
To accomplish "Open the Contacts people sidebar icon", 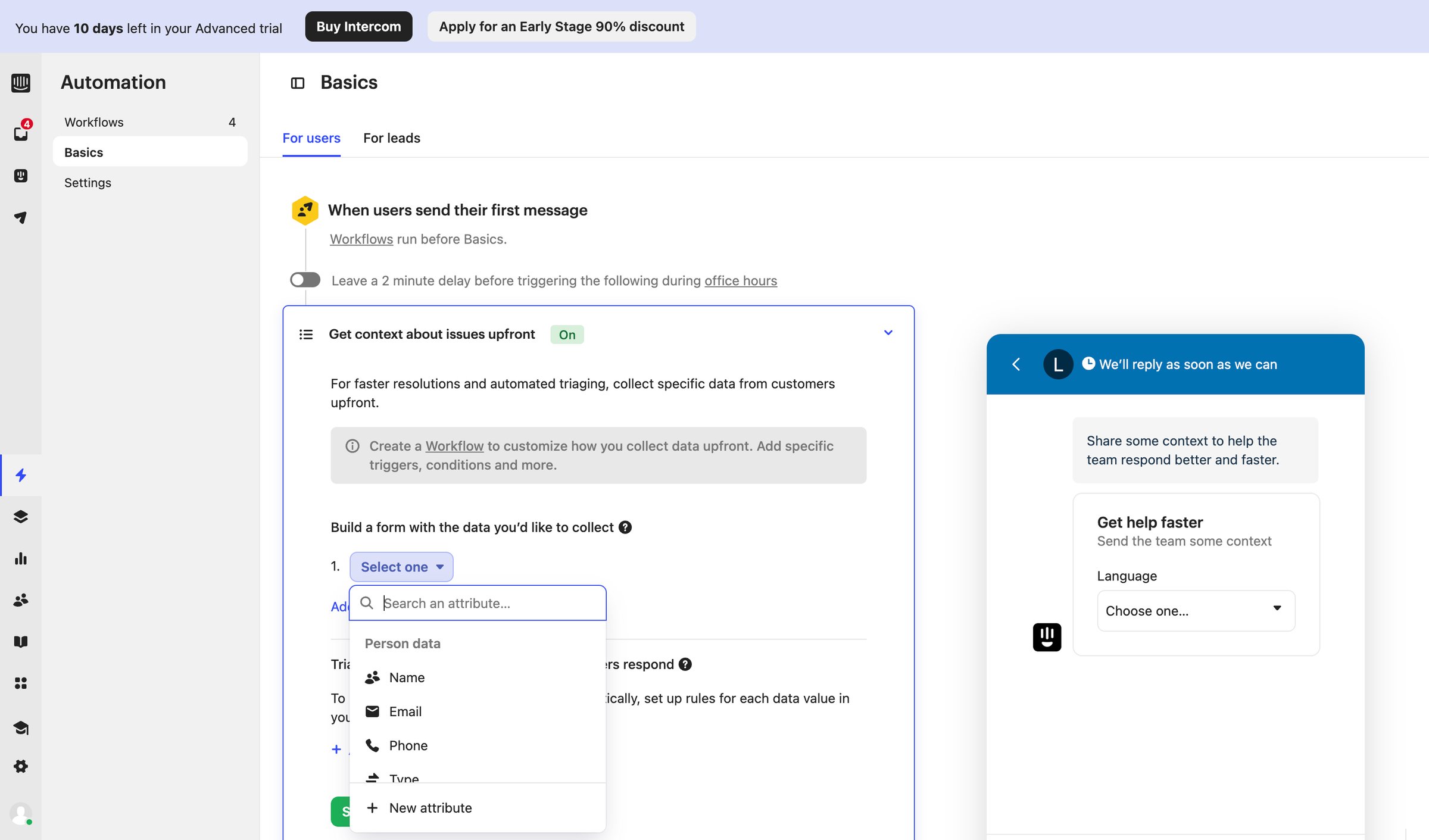I will 21,600.
